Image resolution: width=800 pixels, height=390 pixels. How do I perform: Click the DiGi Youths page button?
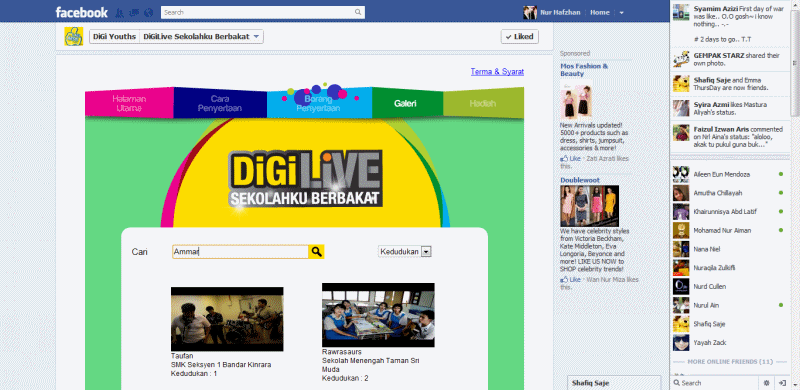(x=114, y=37)
